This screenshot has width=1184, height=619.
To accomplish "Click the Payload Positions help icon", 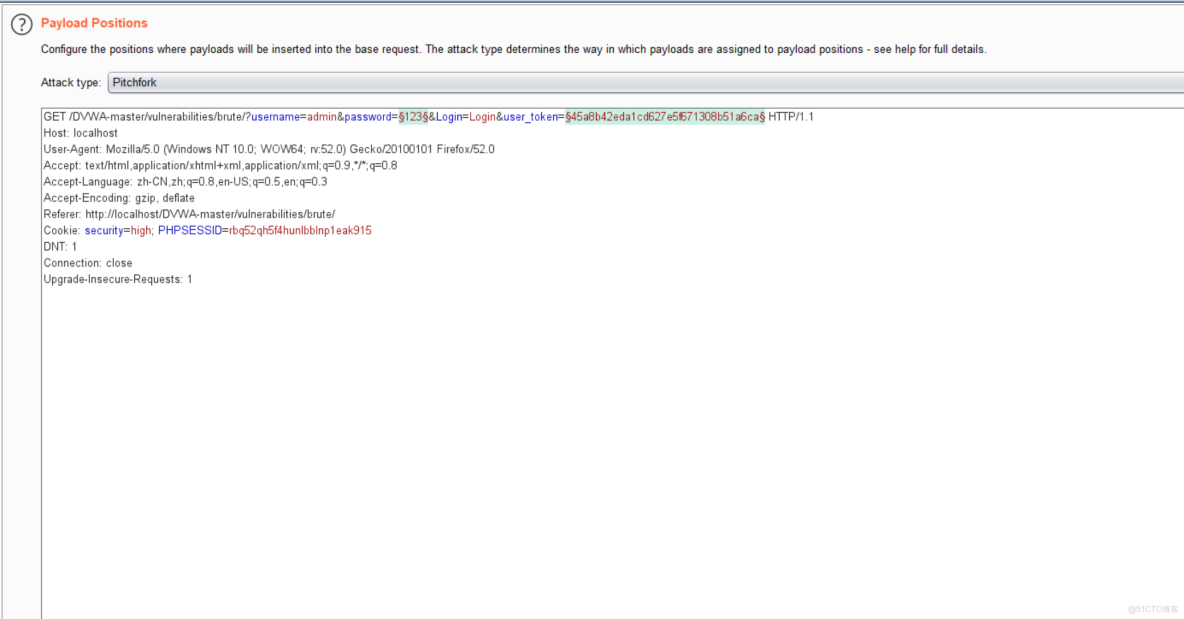I will click(x=20, y=23).
